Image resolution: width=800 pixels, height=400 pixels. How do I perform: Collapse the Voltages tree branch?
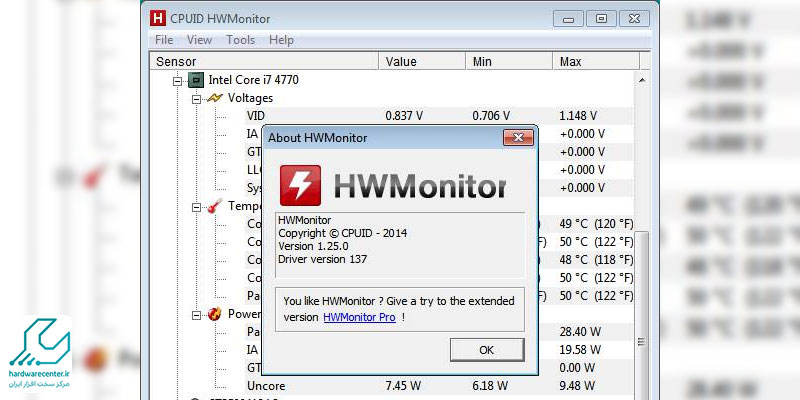[196, 98]
